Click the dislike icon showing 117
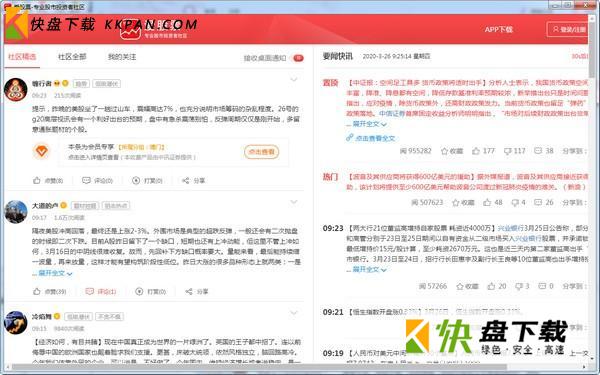600x375 pixels. 507,151
